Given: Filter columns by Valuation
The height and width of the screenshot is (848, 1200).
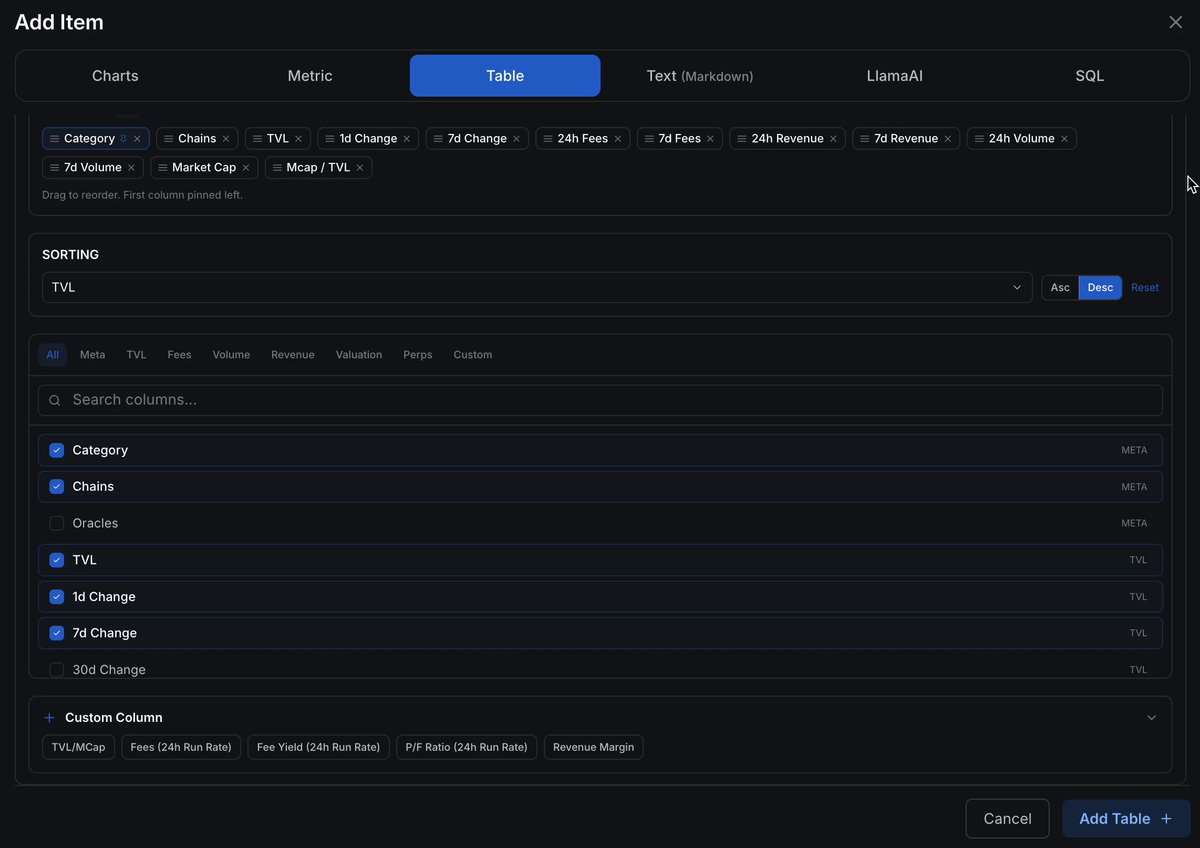Looking at the screenshot, I should (x=359, y=355).
